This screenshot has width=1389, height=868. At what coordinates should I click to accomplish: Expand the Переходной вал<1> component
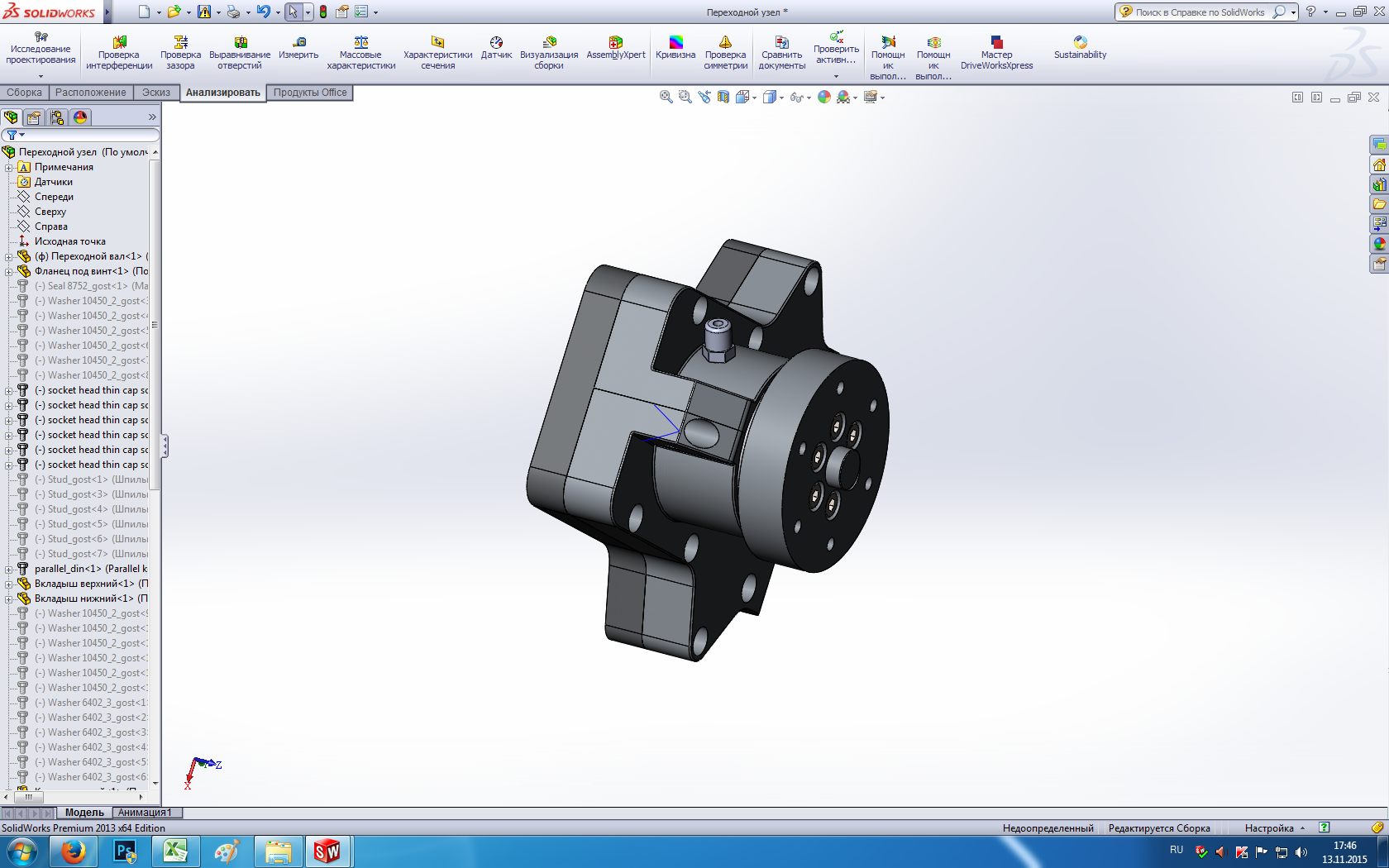coord(9,256)
